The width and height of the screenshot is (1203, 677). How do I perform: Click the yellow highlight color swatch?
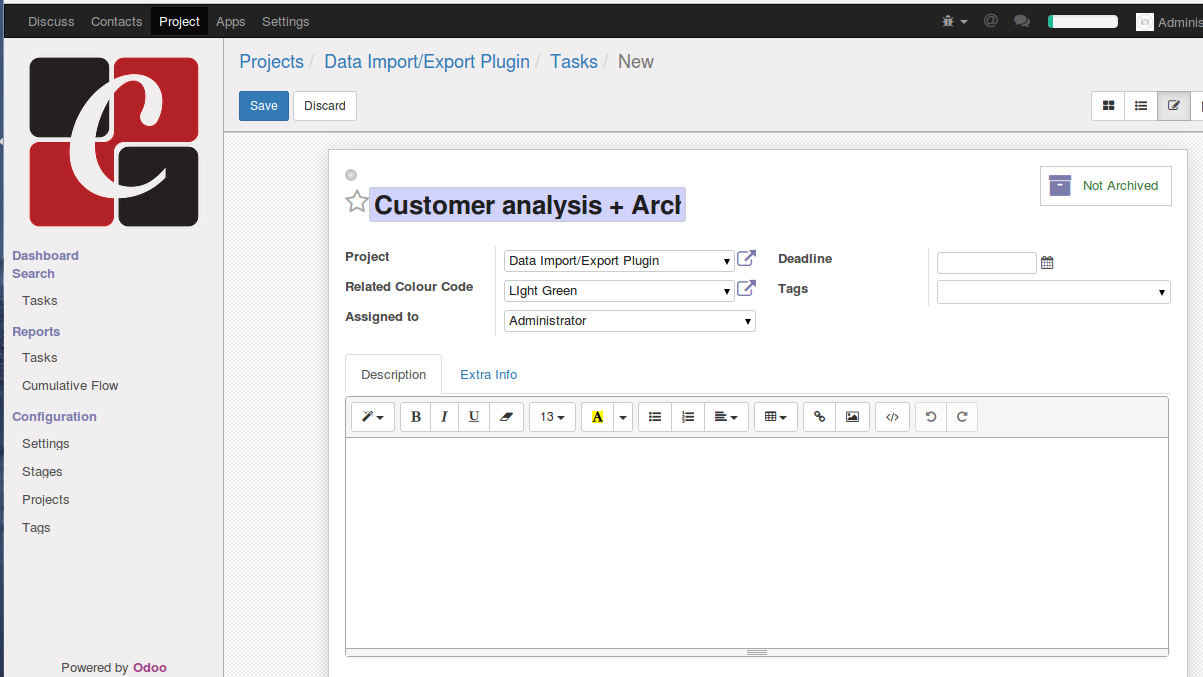pyautogui.click(x=597, y=417)
